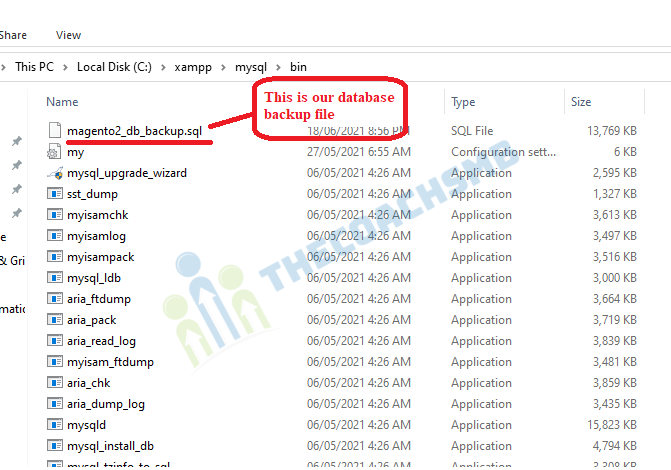Open the View ribbon tab
Image resolution: width=671 pixels, height=470 pixels.
(x=68, y=35)
